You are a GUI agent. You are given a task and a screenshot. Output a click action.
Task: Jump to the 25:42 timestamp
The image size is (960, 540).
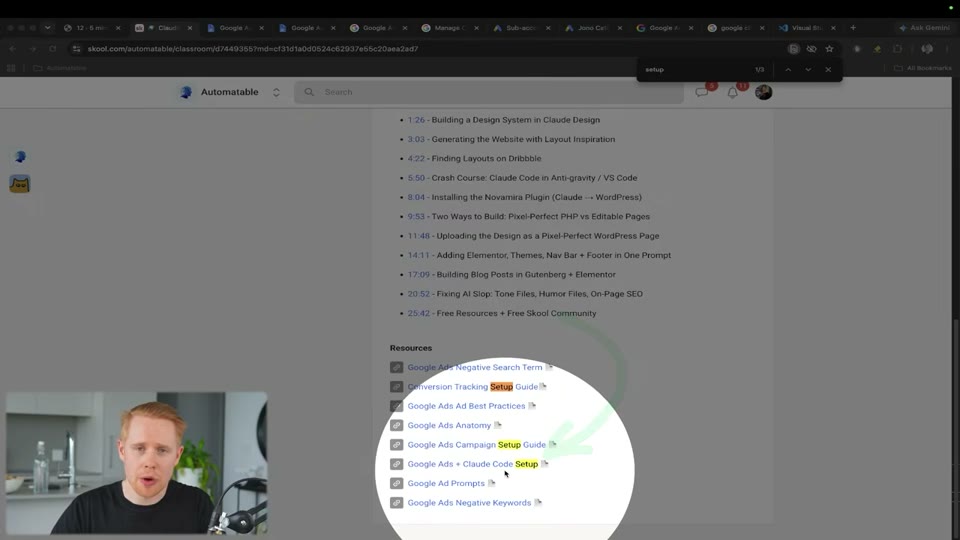[x=419, y=313]
